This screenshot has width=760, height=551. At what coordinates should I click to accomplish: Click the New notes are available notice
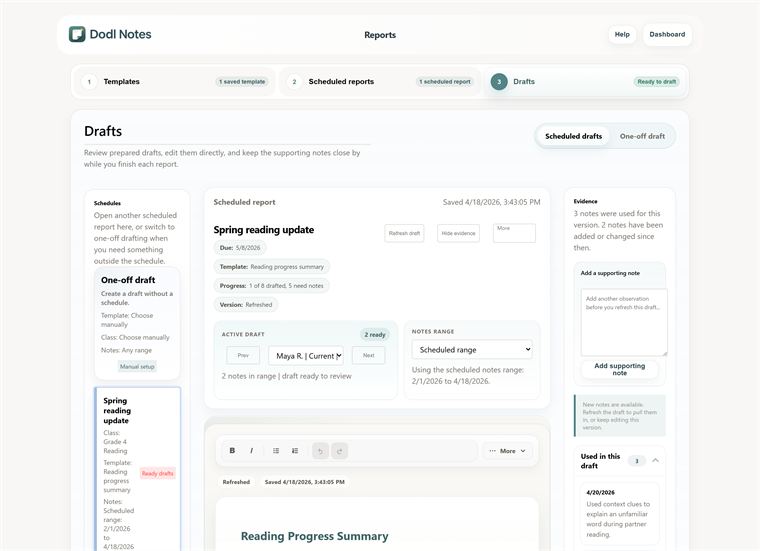click(x=620, y=415)
